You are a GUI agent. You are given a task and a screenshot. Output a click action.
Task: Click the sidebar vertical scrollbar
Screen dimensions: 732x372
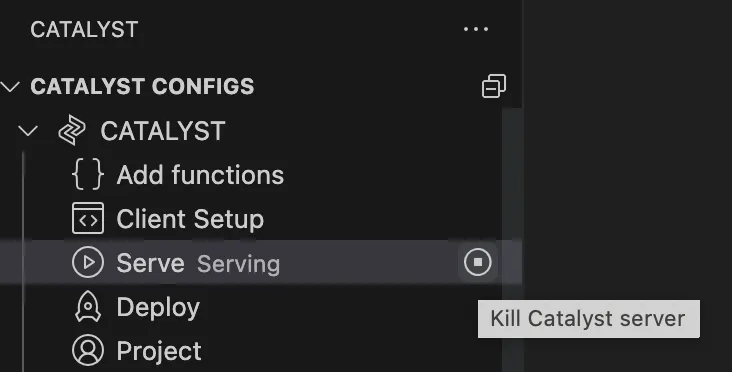512,240
